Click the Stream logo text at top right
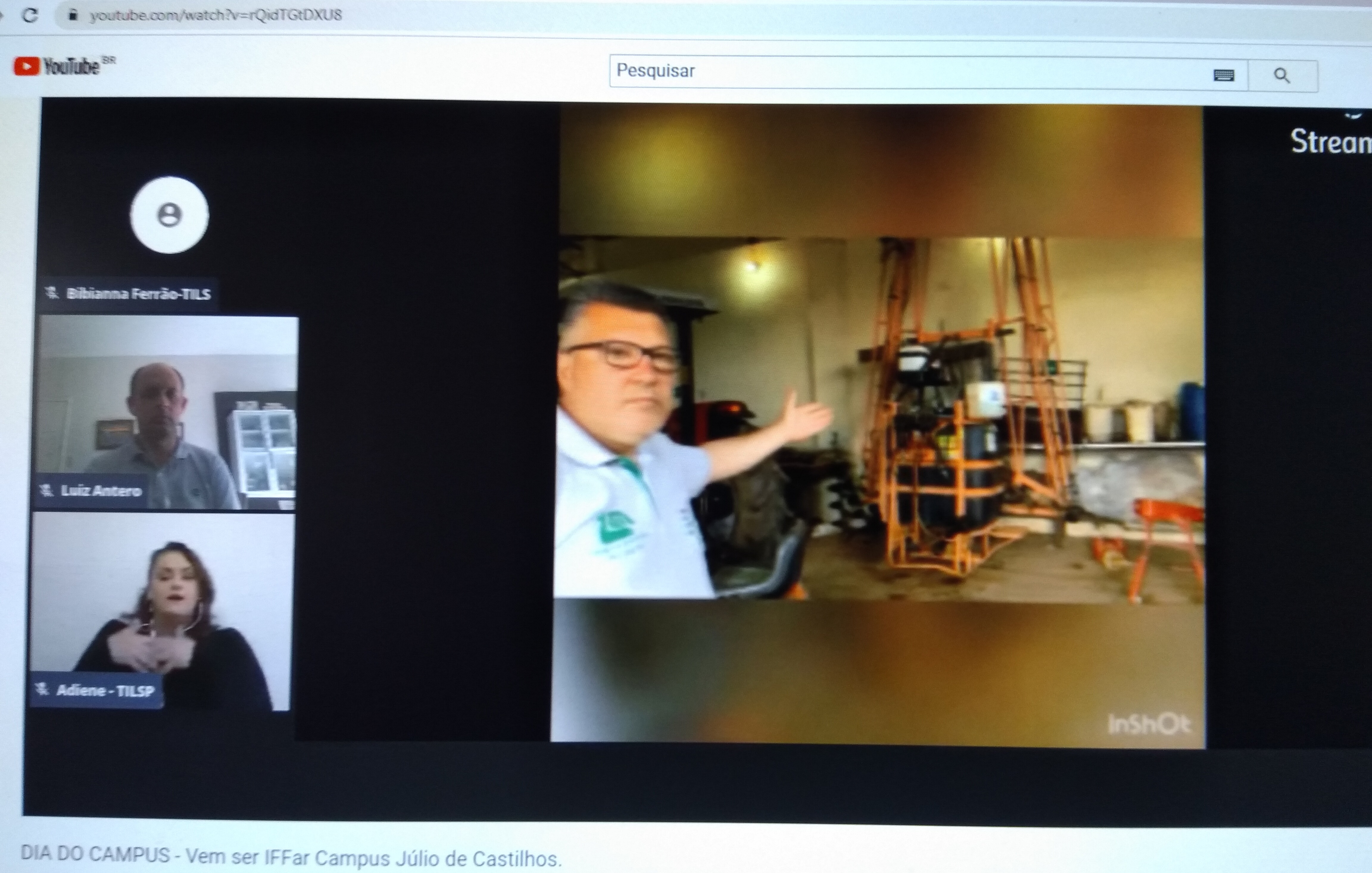The image size is (1372, 873). click(x=1330, y=141)
